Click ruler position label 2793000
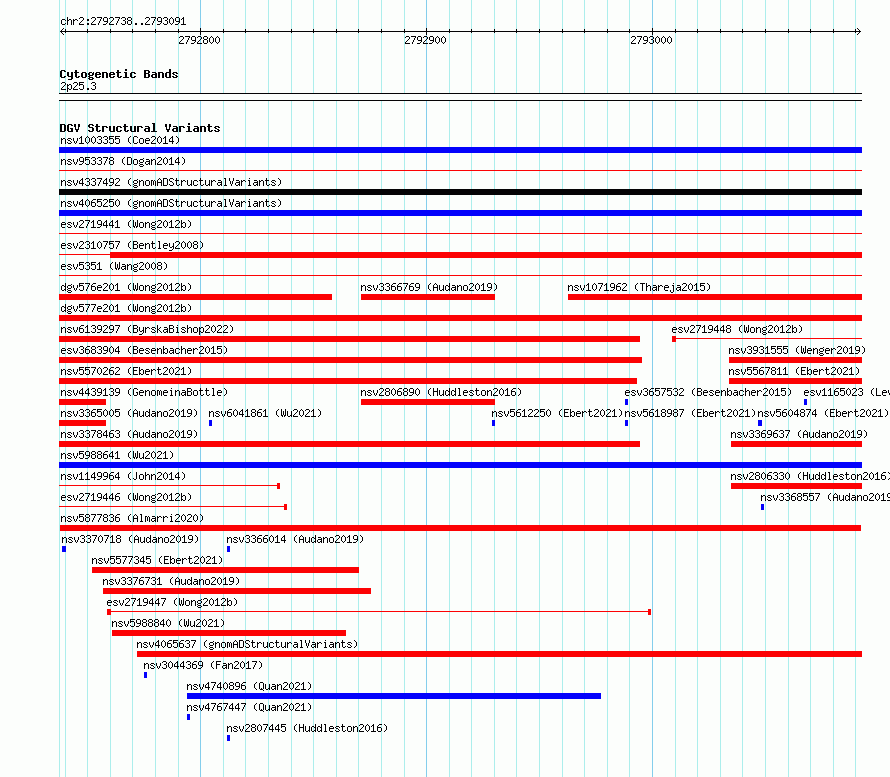 651,40
